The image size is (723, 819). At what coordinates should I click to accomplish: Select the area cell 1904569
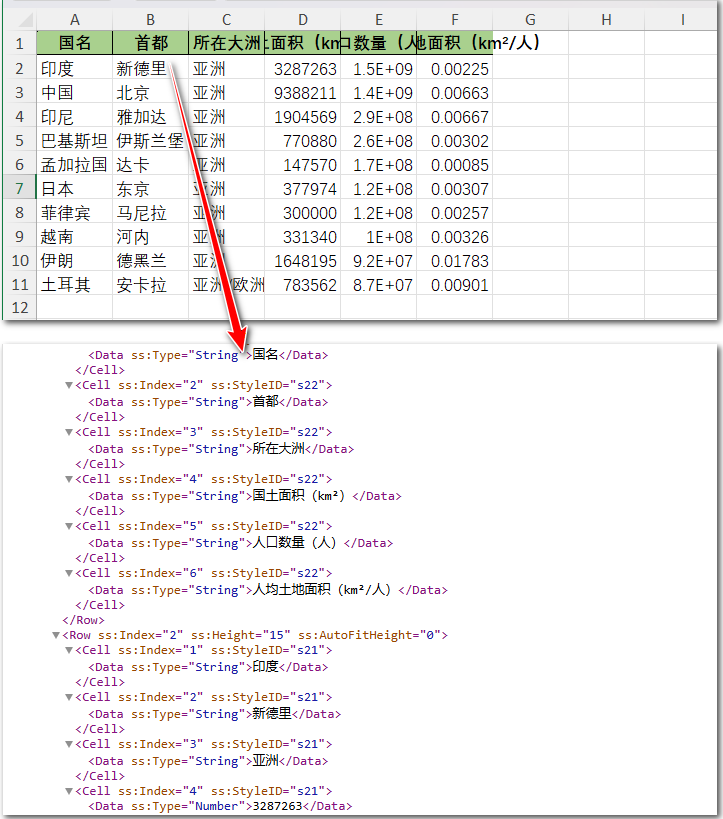tap(302, 117)
